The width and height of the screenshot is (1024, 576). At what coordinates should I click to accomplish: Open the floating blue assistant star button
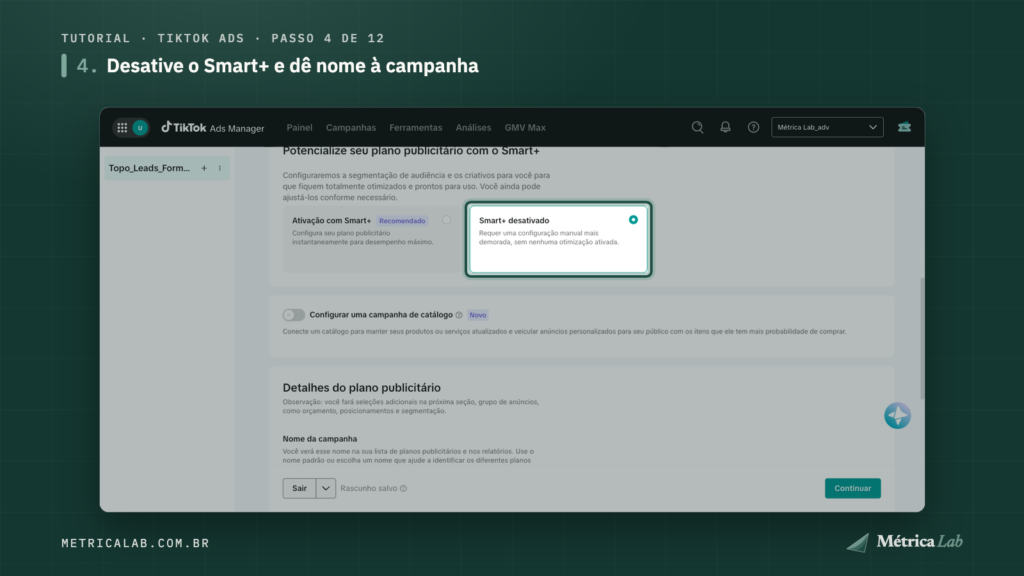pos(897,415)
